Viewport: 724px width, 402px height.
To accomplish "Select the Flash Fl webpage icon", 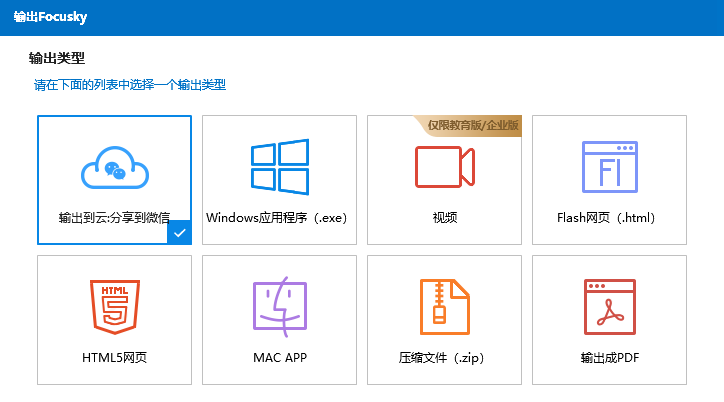I will click(609, 167).
